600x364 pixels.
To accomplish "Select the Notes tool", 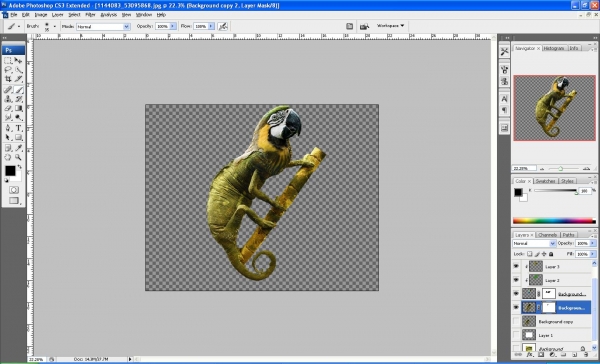I will (x=8, y=148).
